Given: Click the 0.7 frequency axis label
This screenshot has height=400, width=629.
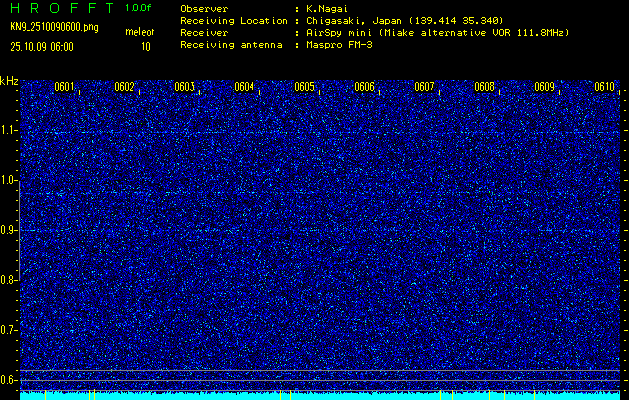Looking at the screenshot, I should pyautogui.click(x=9, y=329).
